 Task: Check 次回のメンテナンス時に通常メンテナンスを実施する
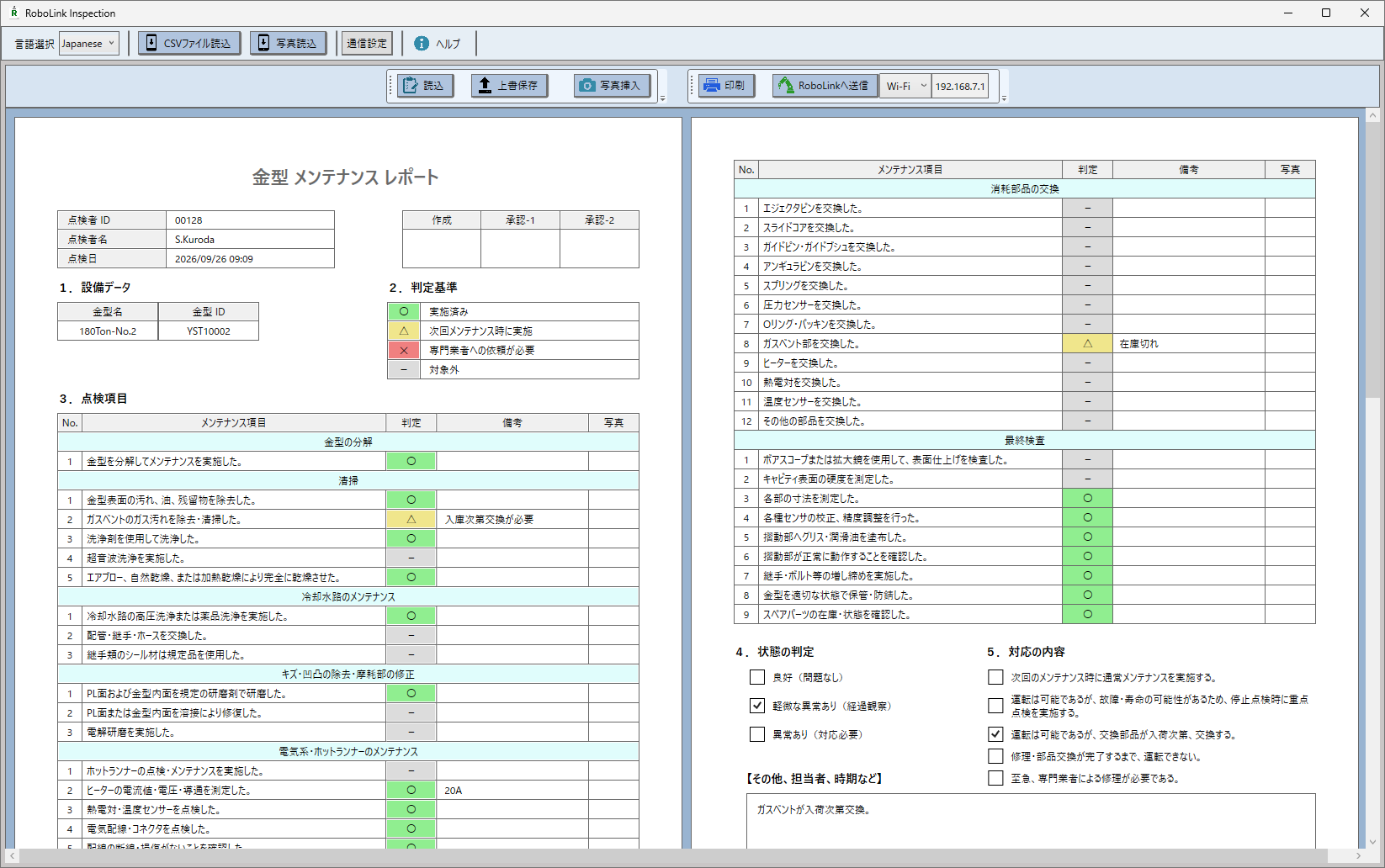(995, 677)
